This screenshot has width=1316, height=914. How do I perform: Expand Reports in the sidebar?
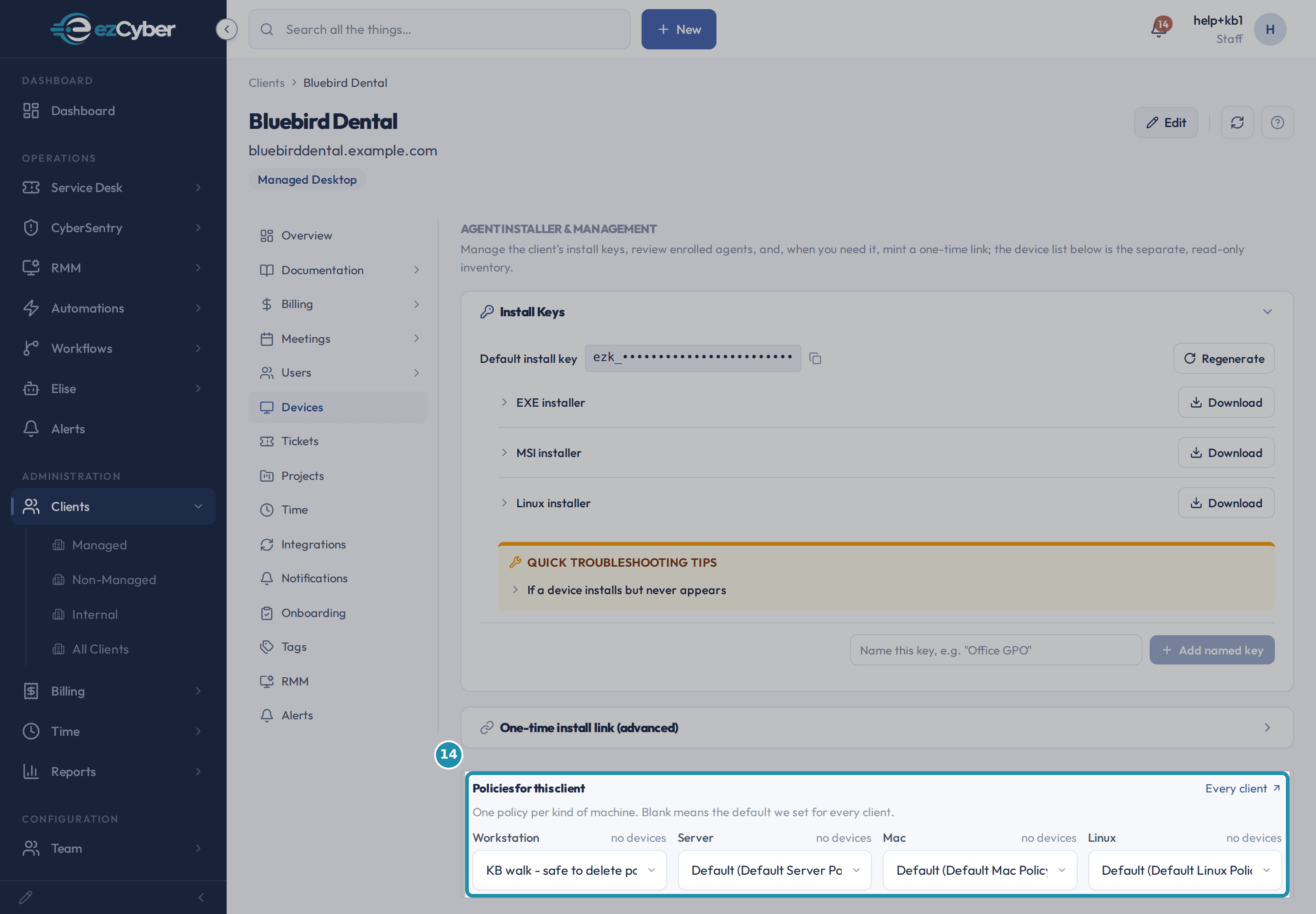pos(113,771)
